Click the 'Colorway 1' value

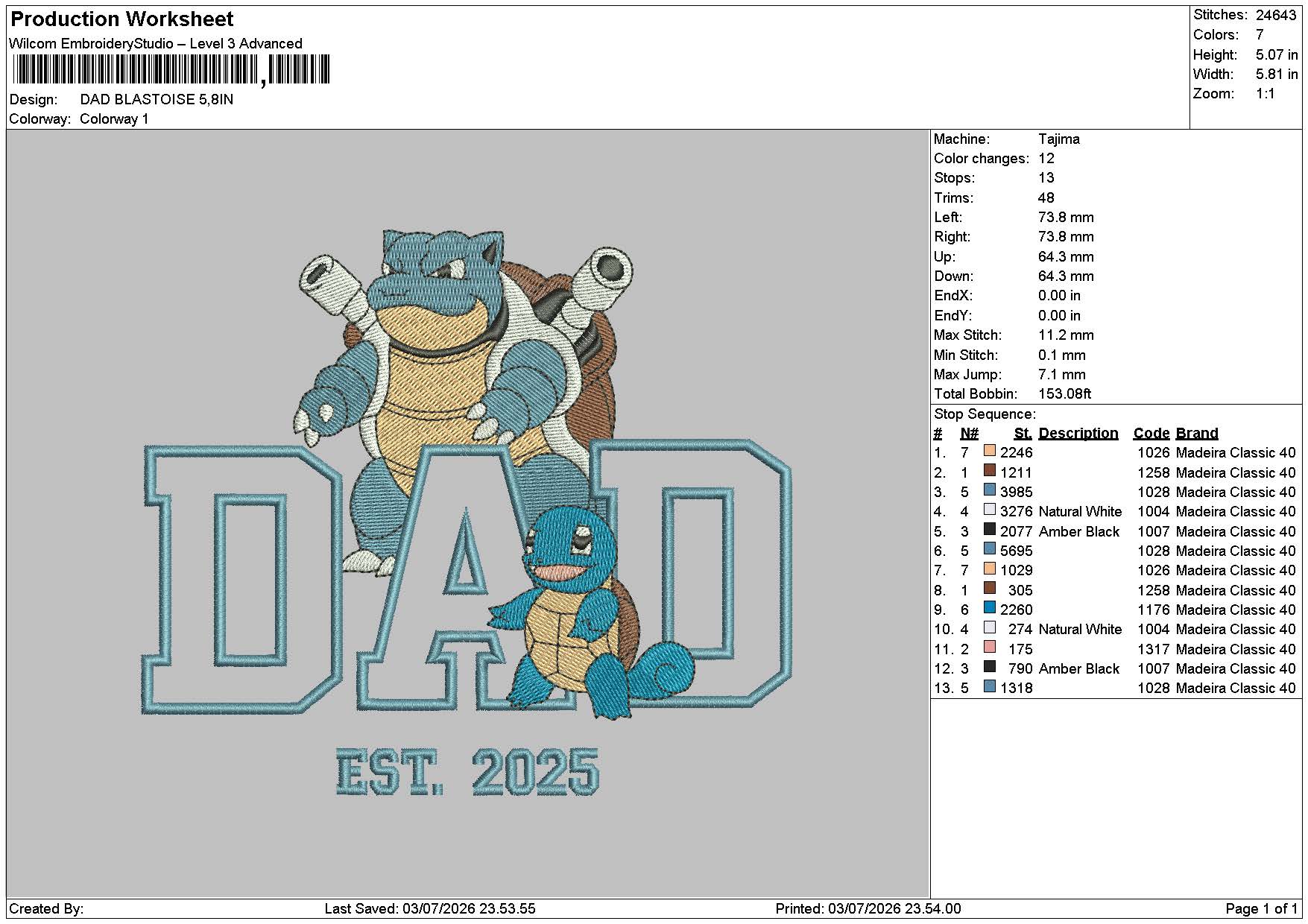pos(114,119)
